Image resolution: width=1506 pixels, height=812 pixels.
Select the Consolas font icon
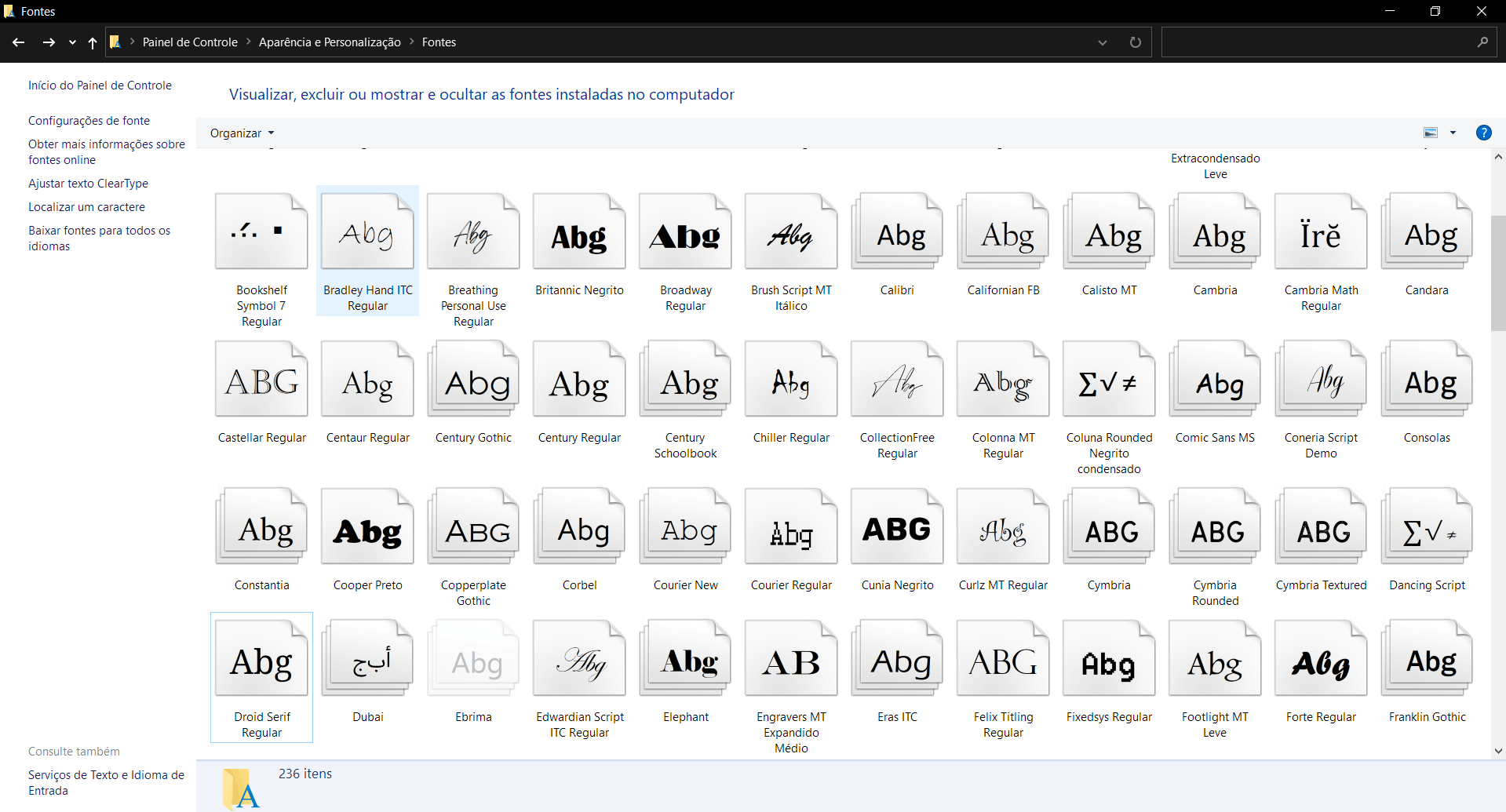[x=1427, y=379]
